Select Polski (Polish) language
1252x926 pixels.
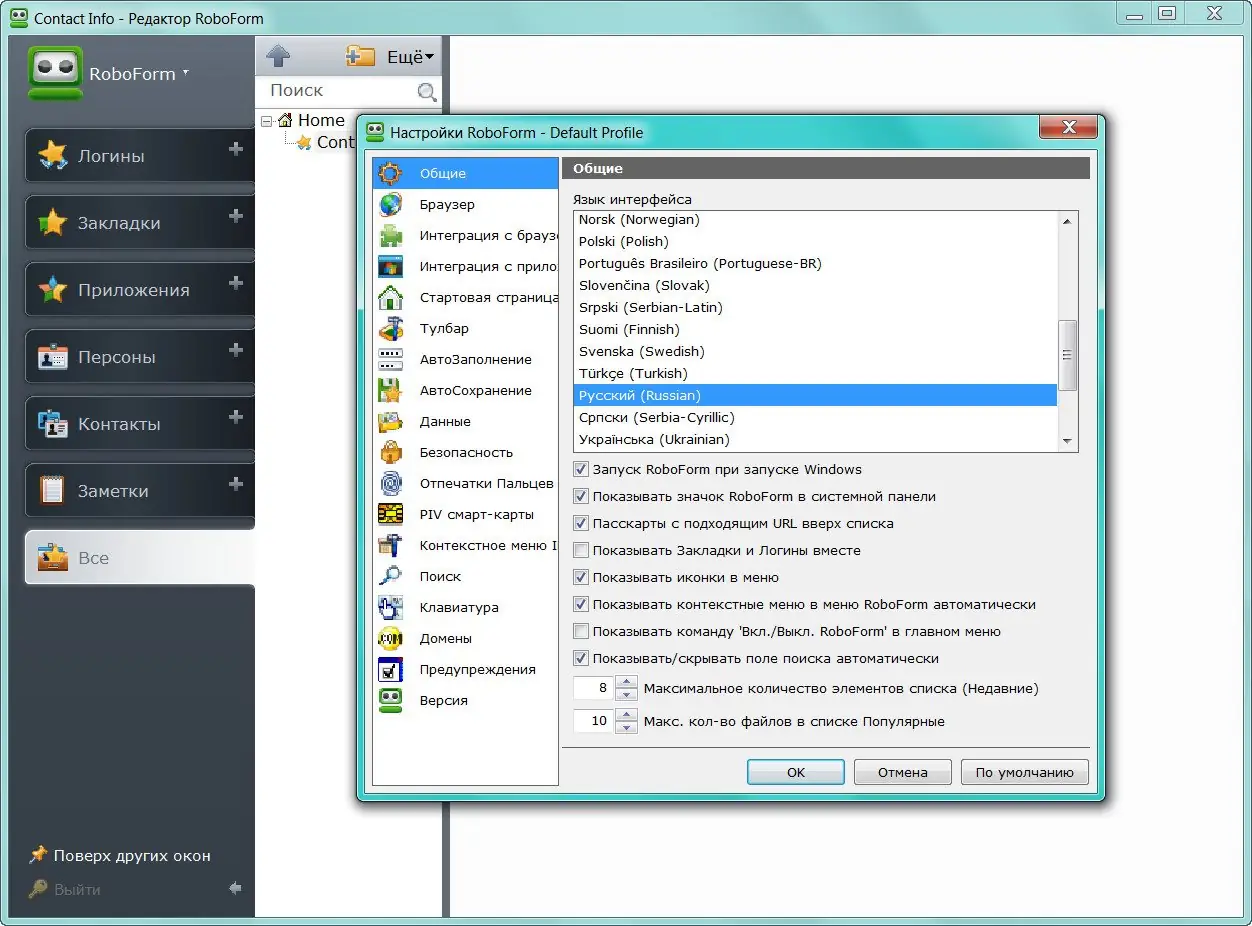pyautogui.click(x=815, y=241)
